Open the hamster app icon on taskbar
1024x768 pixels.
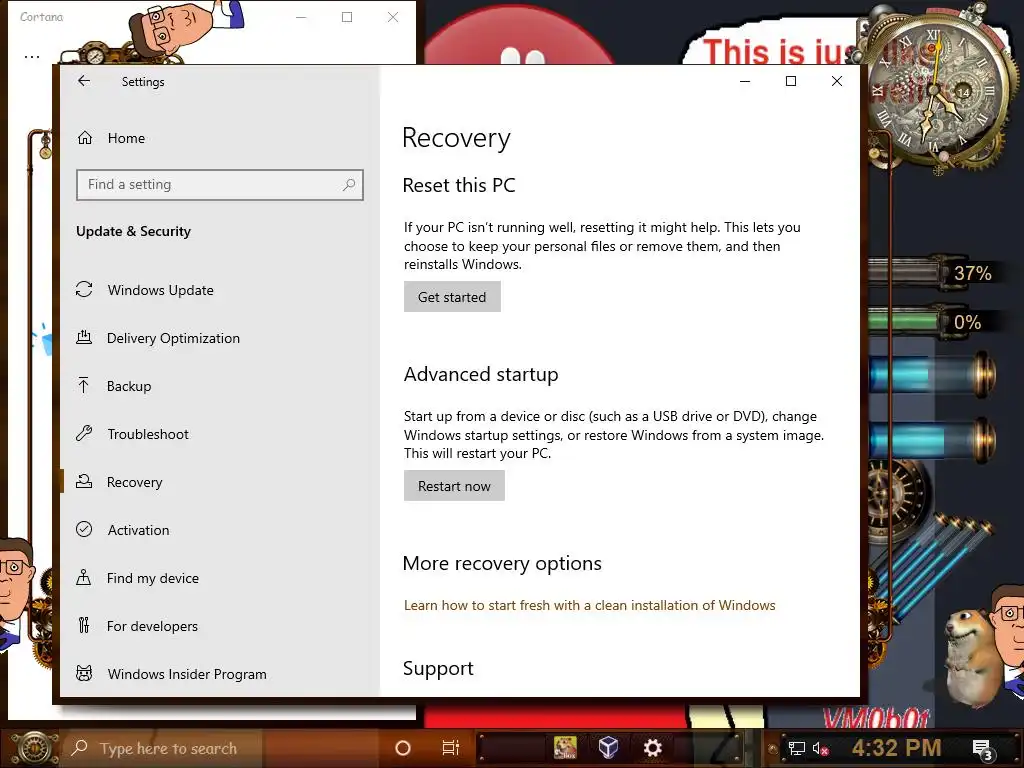click(565, 748)
